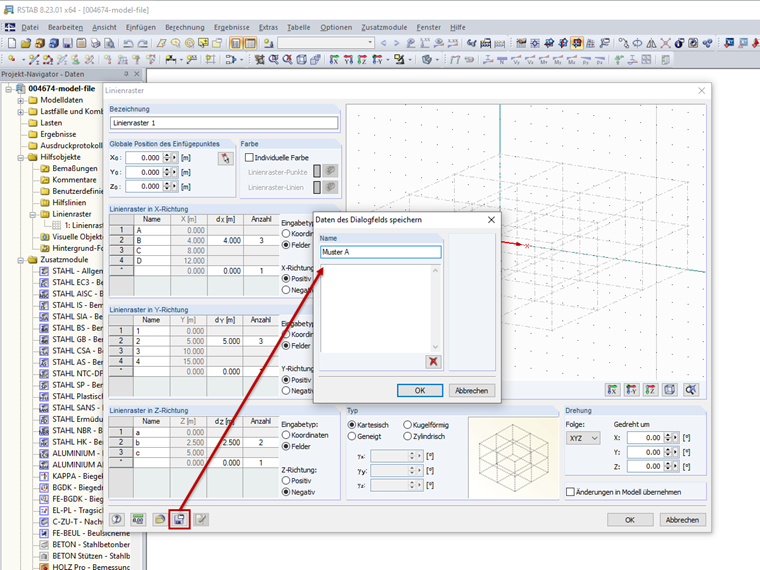The width and height of the screenshot is (760, 570).
Task: Open the Zusatzmodule menu
Action: click(x=384, y=28)
